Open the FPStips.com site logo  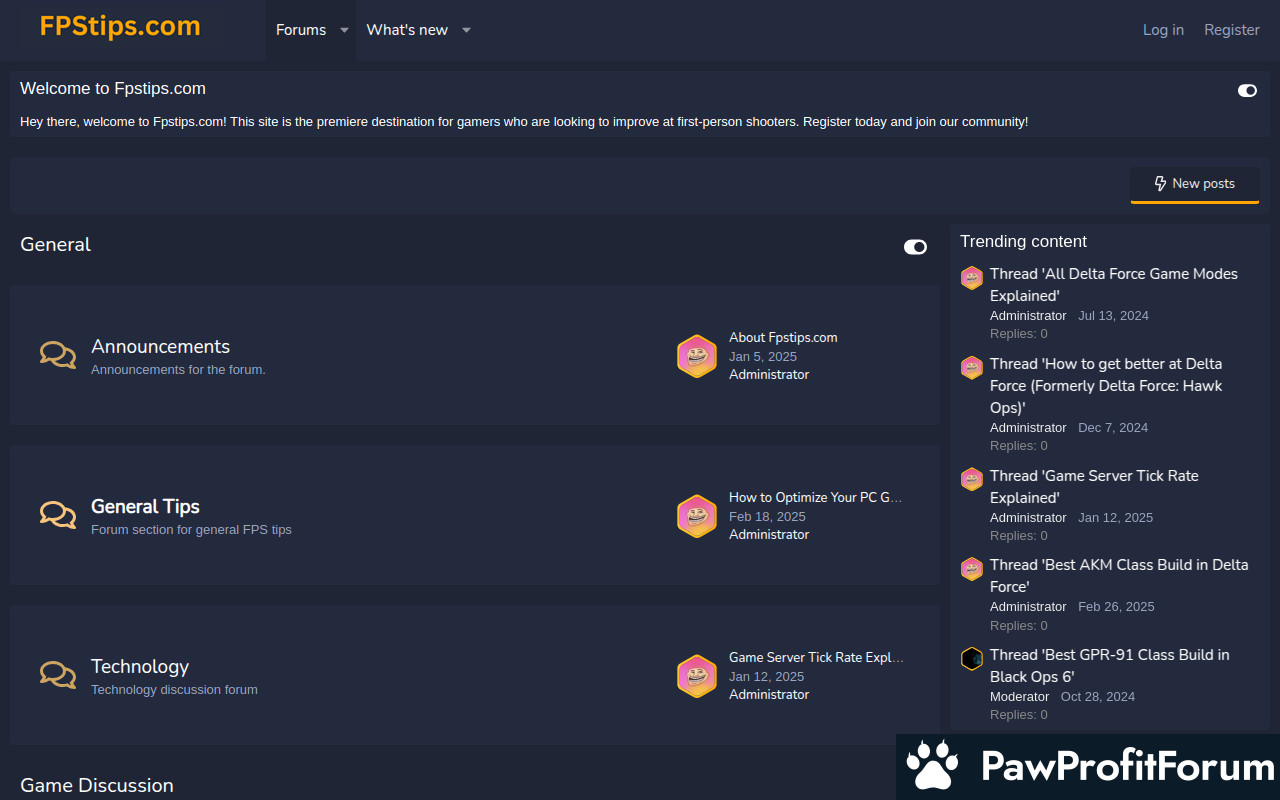pyautogui.click(x=120, y=26)
